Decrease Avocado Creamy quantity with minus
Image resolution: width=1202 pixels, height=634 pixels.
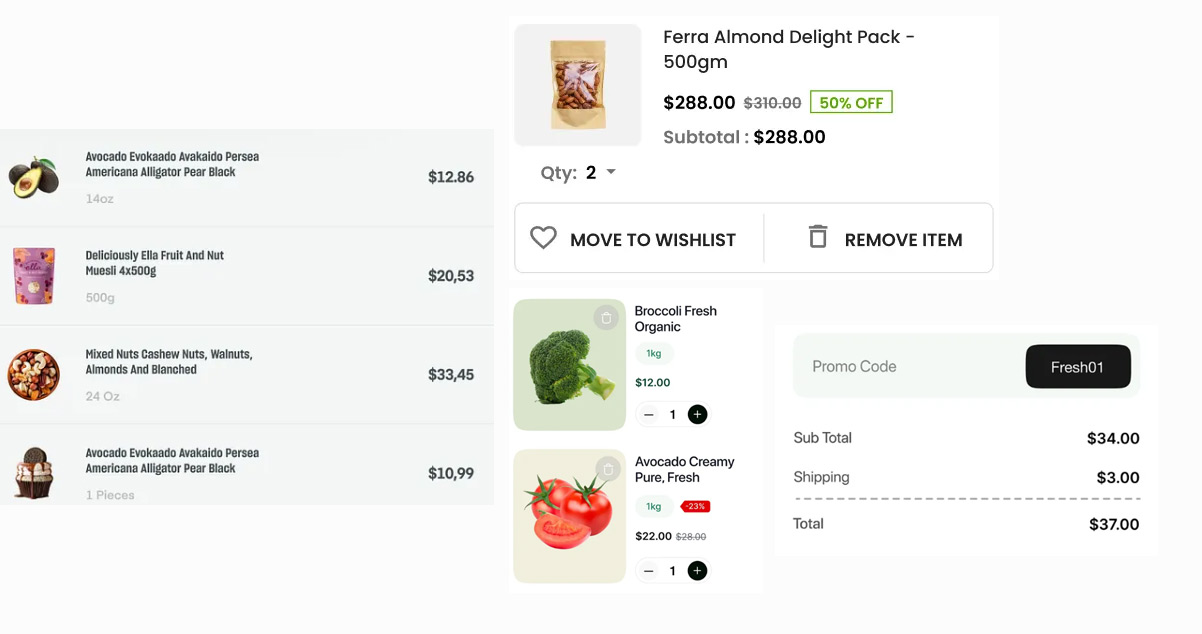pyautogui.click(x=649, y=571)
